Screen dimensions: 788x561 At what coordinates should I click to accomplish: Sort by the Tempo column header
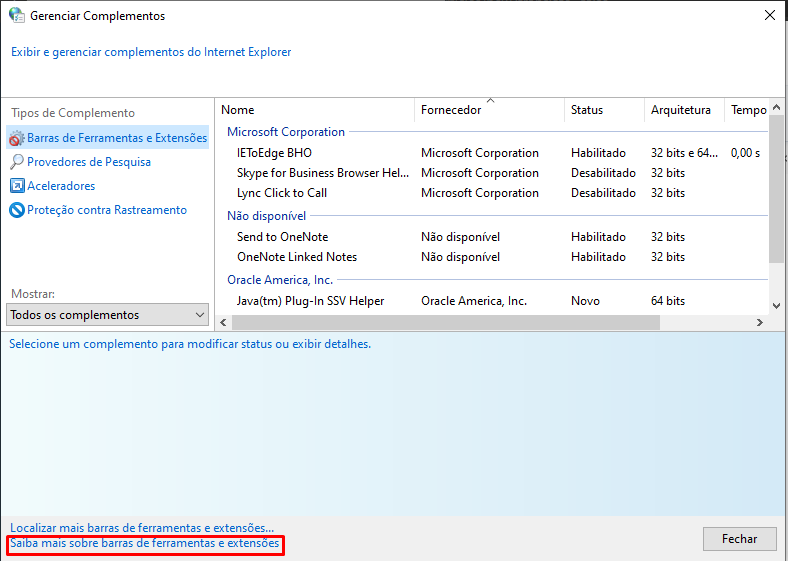[747, 110]
